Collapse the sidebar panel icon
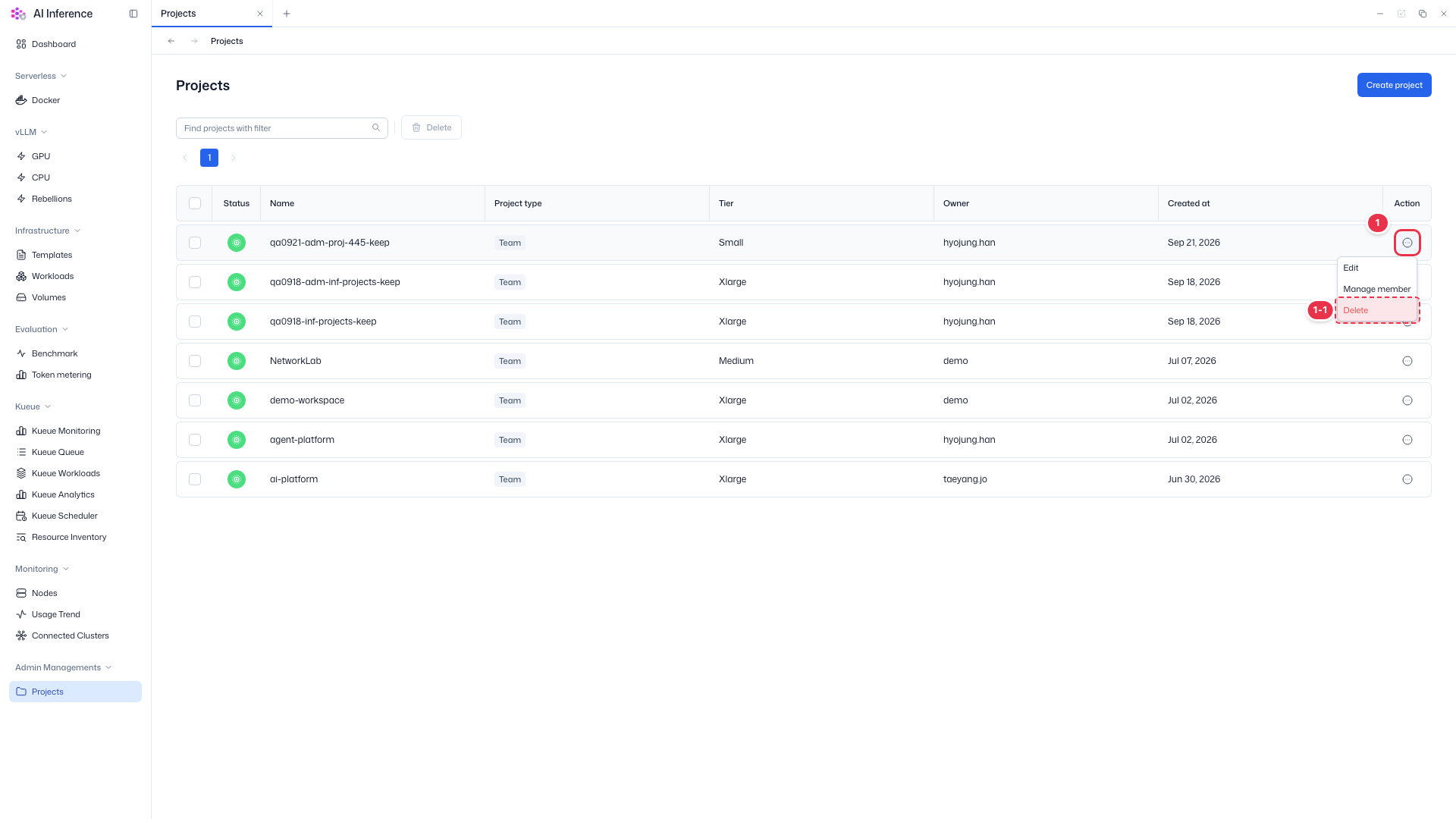The image size is (1456, 819). [x=133, y=14]
